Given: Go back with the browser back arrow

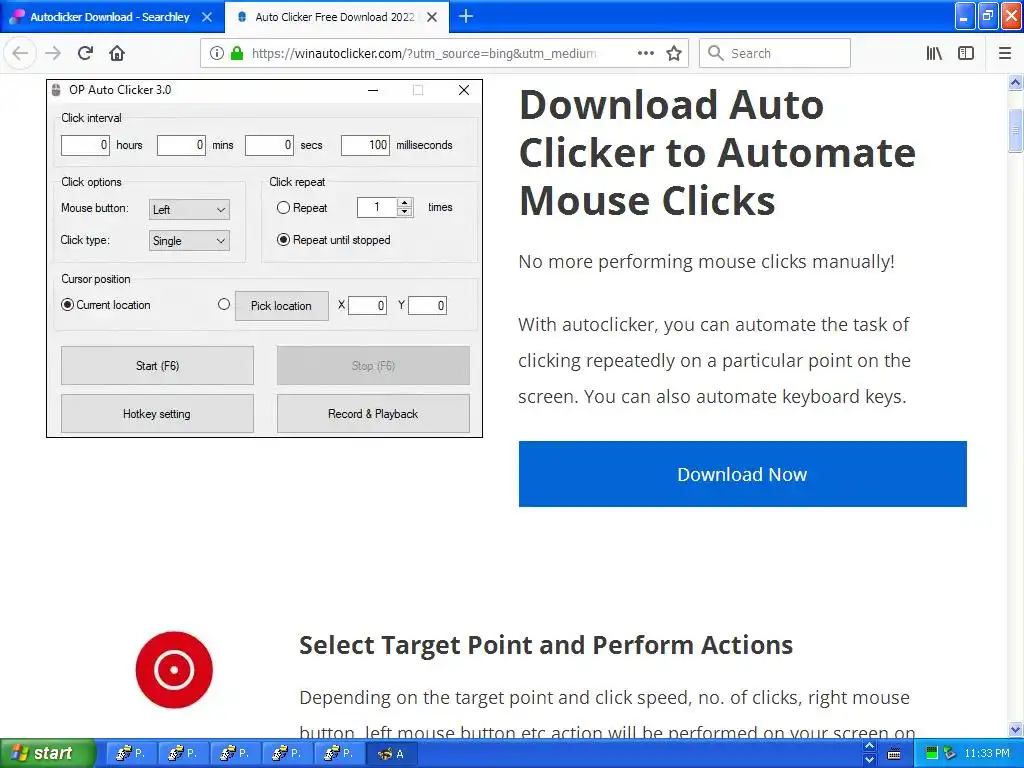Looking at the screenshot, I should point(20,53).
